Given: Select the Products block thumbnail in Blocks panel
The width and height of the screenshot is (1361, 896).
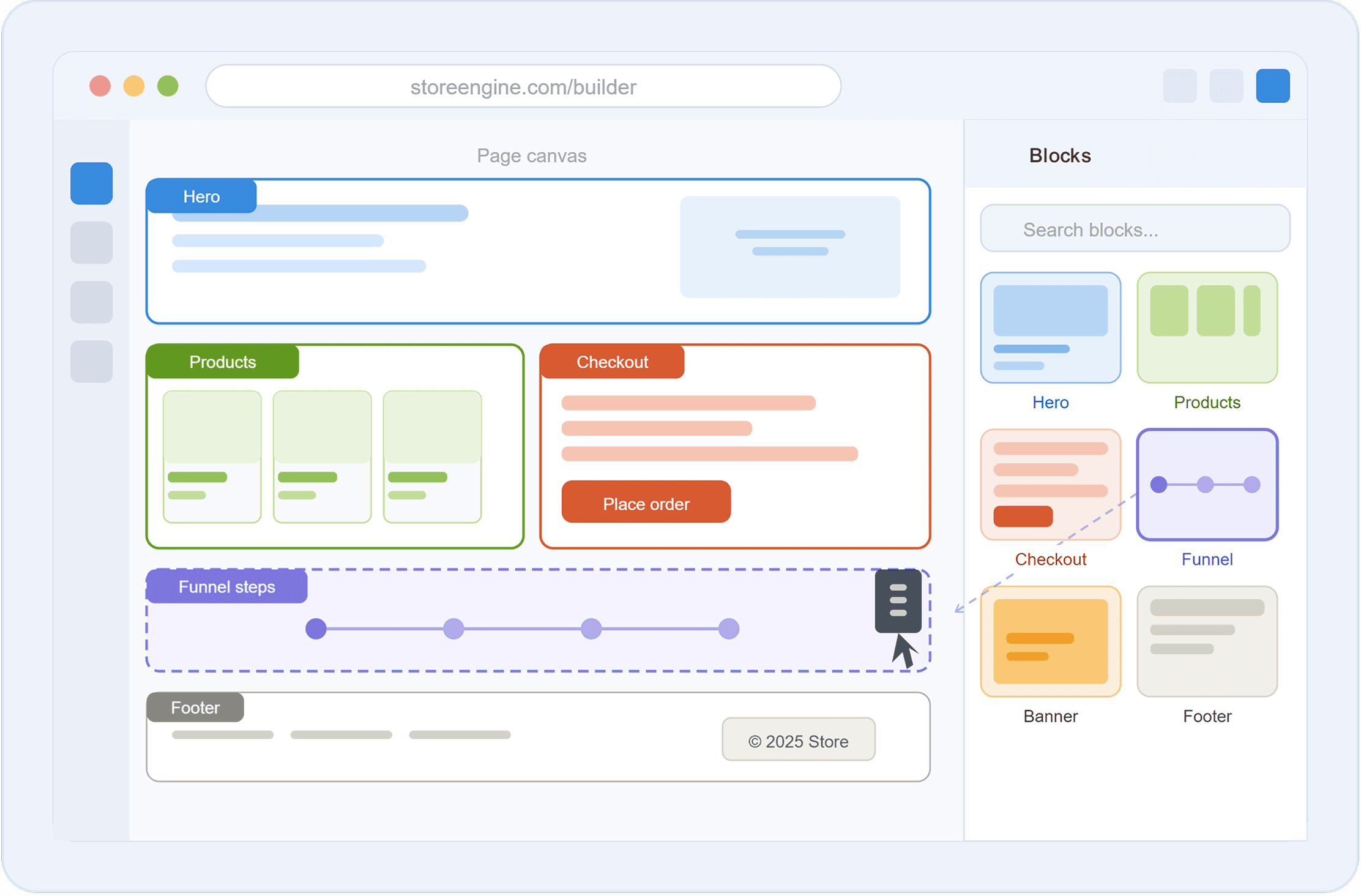Looking at the screenshot, I should pyautogui.click(x=1207, y=328).
